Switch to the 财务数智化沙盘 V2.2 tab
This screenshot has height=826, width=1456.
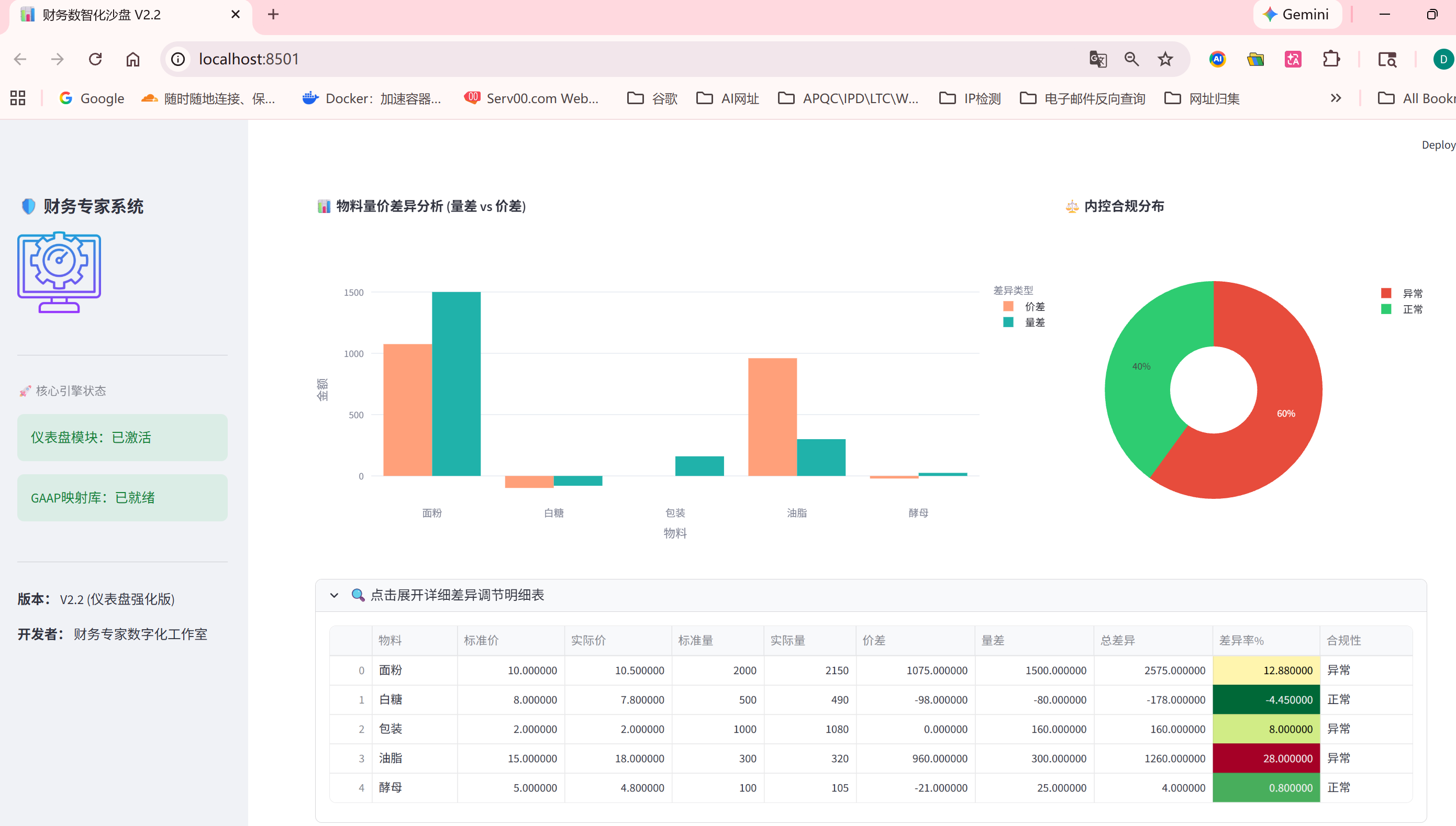point(102,15)
